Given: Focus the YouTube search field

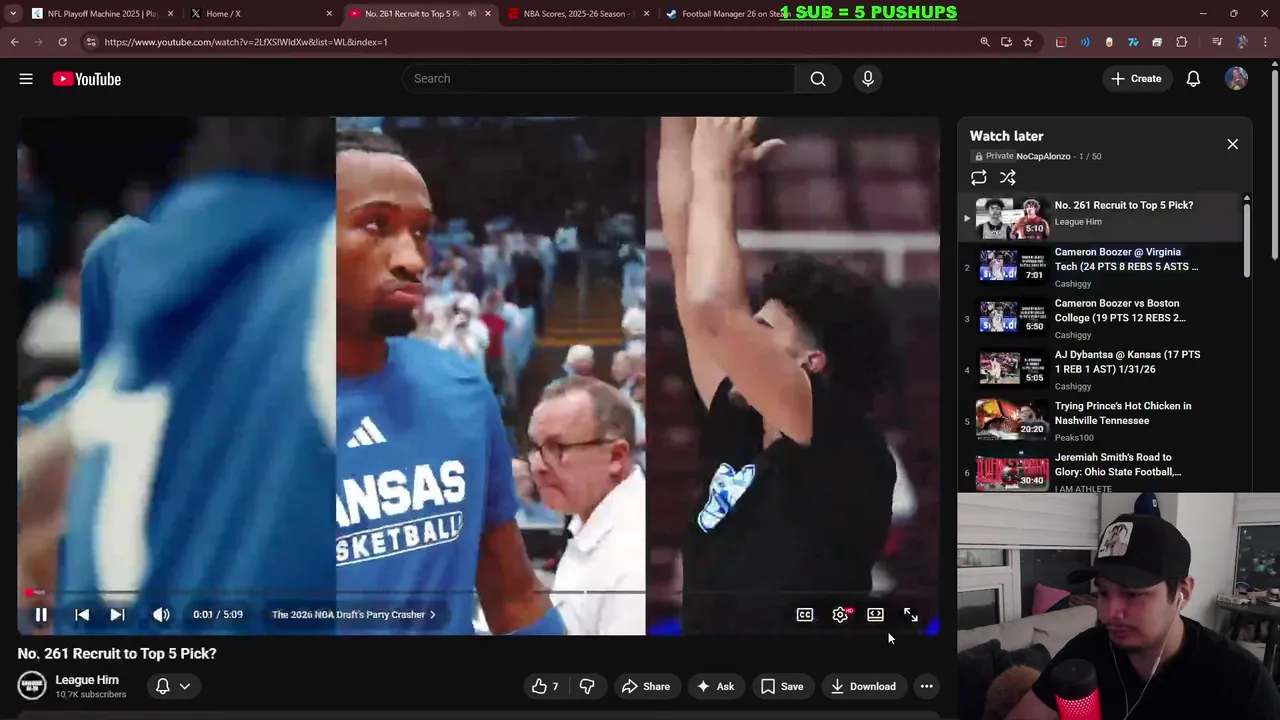Looking at the screenshot, I should [x=598, y=79].
